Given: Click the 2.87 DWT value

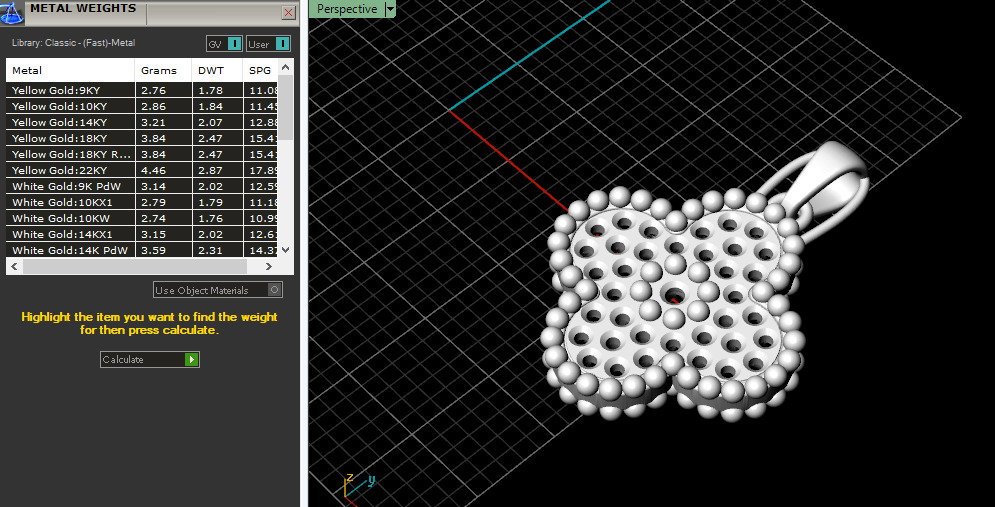Looking at the screenshot, I should pyautogui.click(x=210, y=170).
